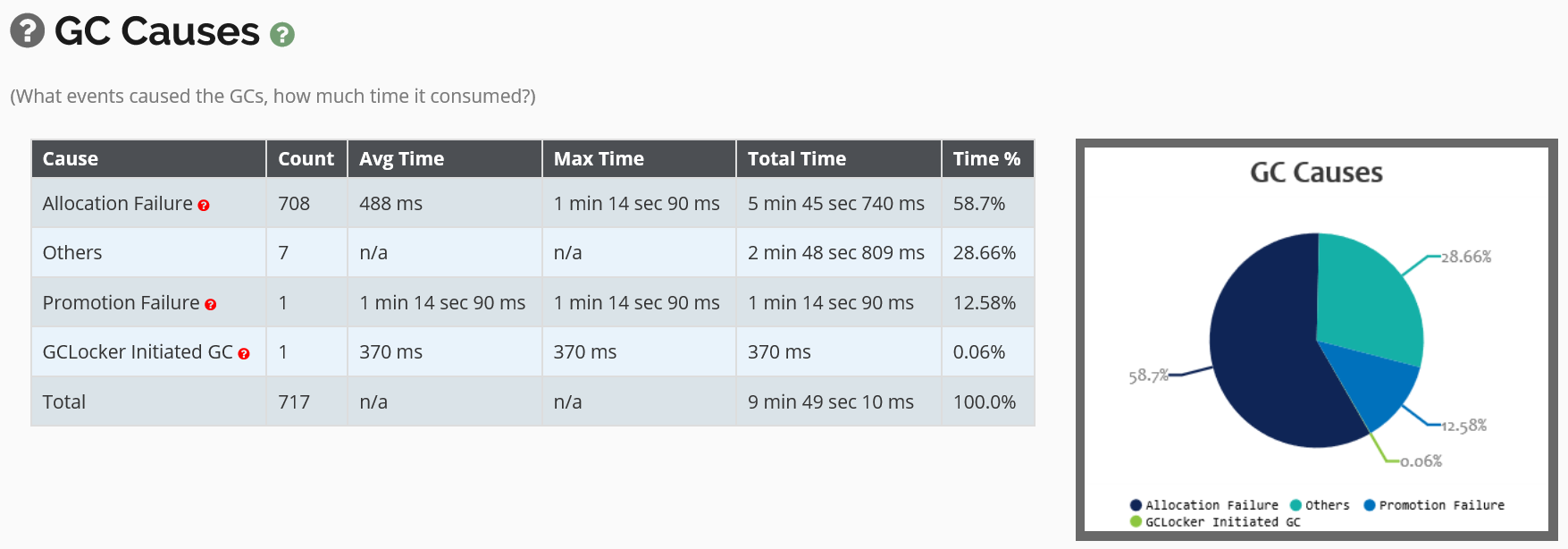The height and width of the screenshot is (549, 1568).
Task: Click the green help icon after GC Causes
Action: point(282,35)
